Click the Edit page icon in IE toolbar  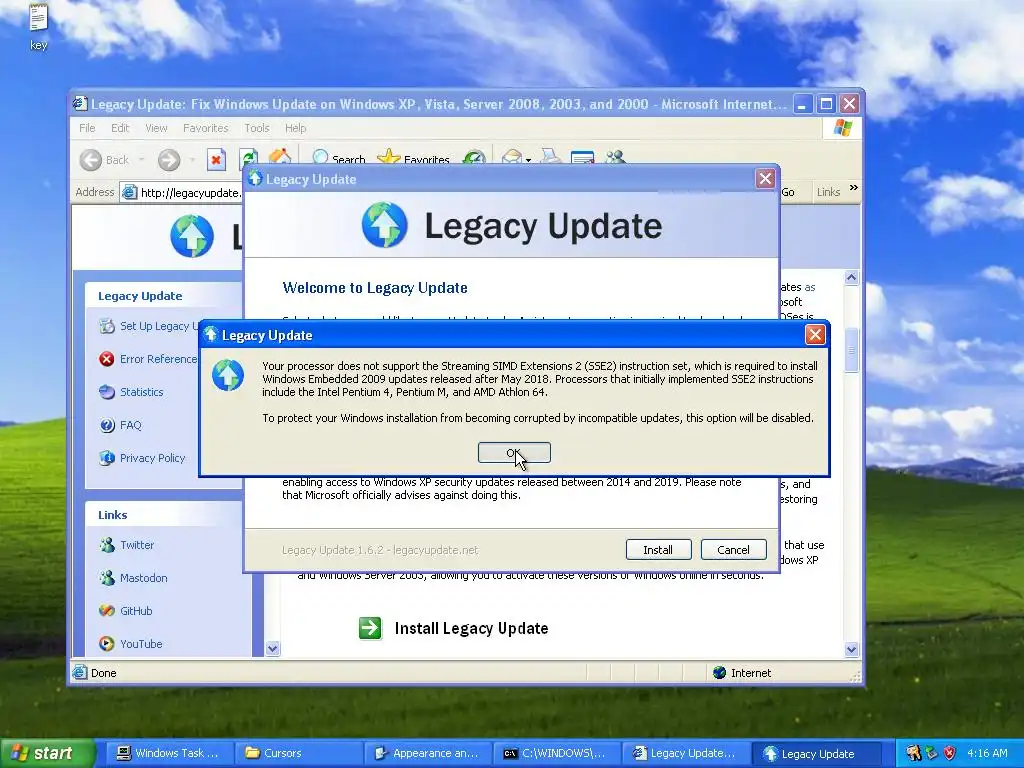click(583, 157)
